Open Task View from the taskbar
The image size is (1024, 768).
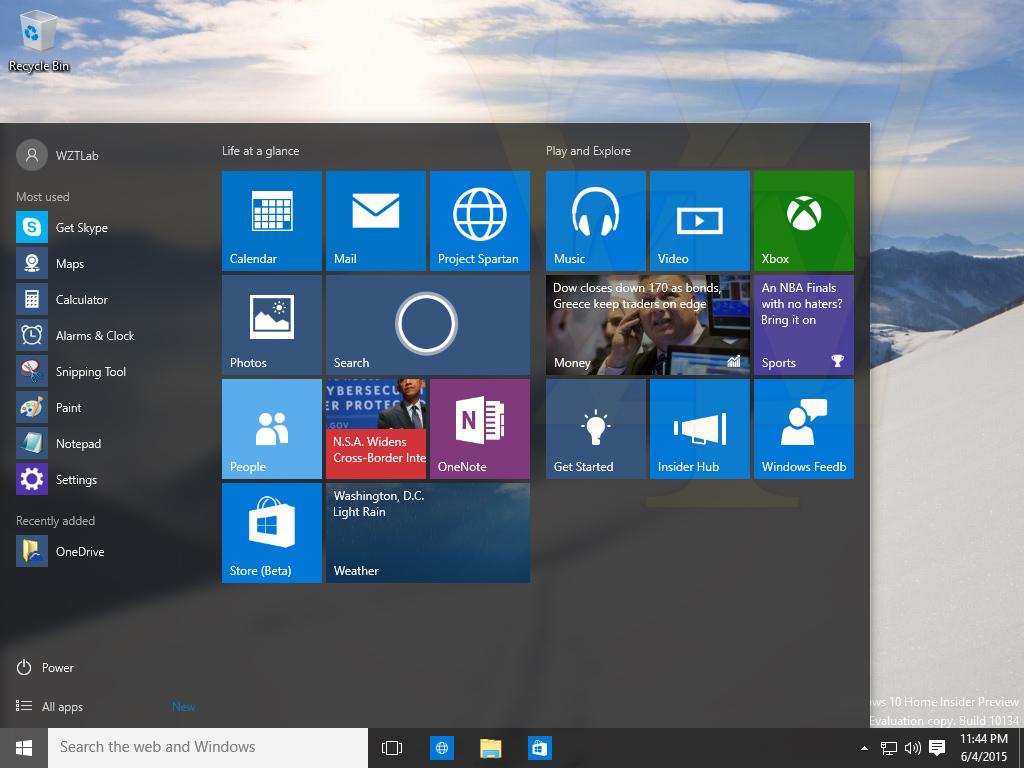392,748
